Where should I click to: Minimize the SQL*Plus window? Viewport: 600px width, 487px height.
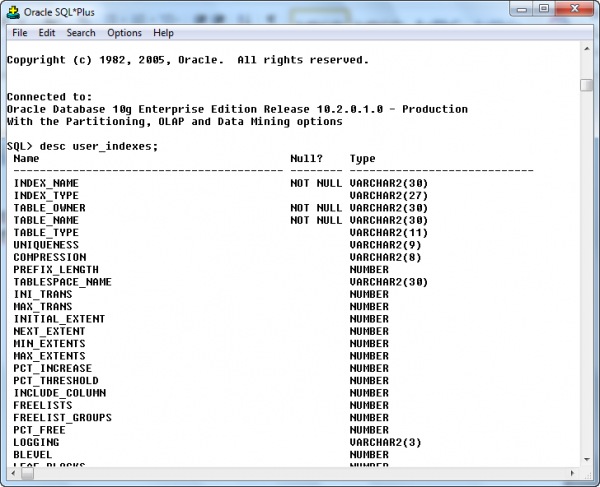522,9
